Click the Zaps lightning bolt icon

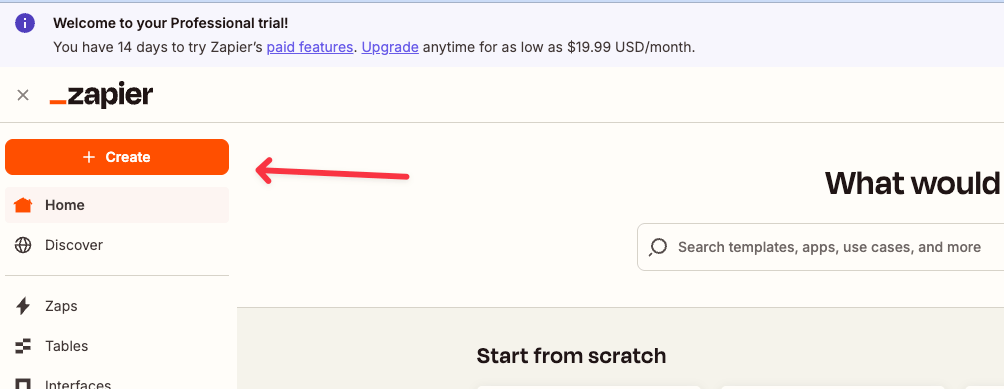click(23, 306)
